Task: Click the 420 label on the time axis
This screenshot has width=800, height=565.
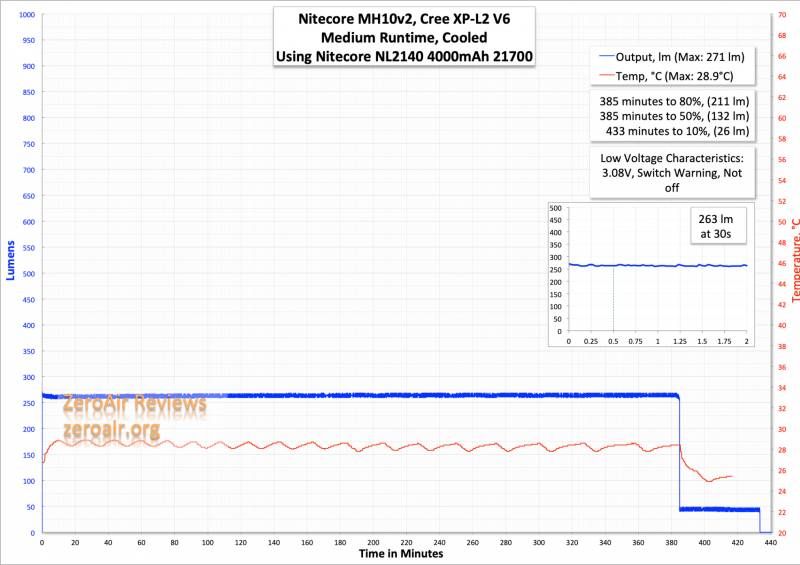Action: [738, 543]
